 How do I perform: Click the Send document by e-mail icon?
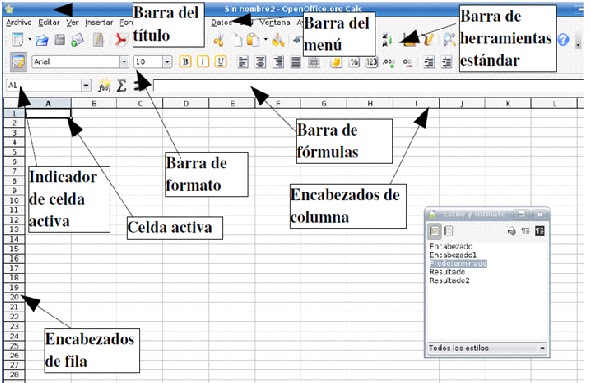coord(78,40)
